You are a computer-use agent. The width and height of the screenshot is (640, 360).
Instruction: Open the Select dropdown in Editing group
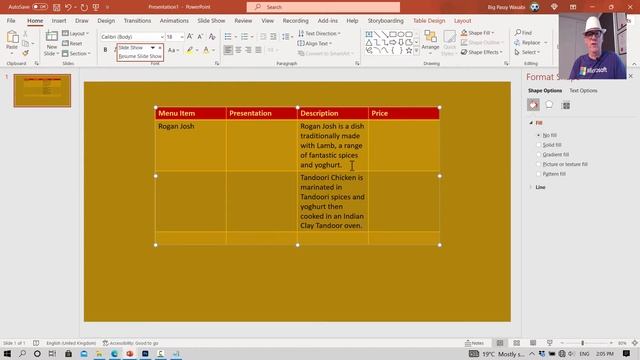pos(527,52)
